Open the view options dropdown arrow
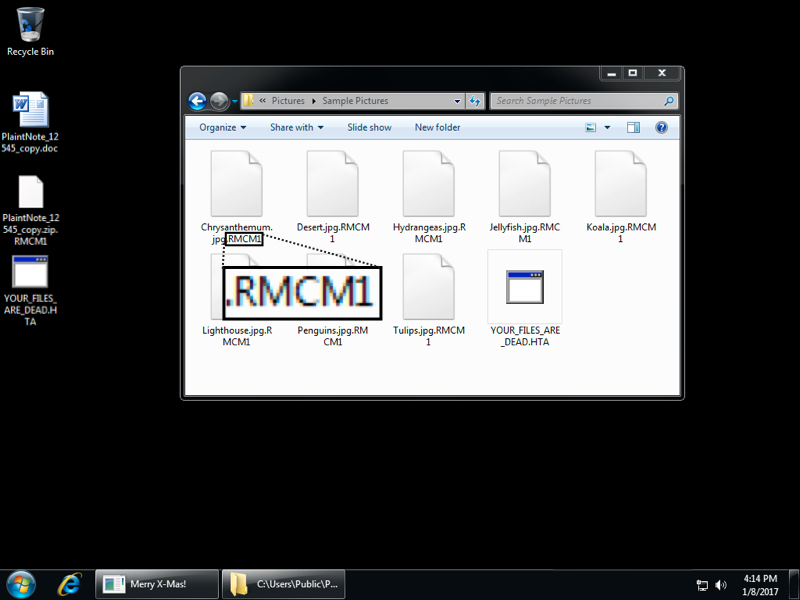The image size is (800, 600). click(x=607, y=128)
